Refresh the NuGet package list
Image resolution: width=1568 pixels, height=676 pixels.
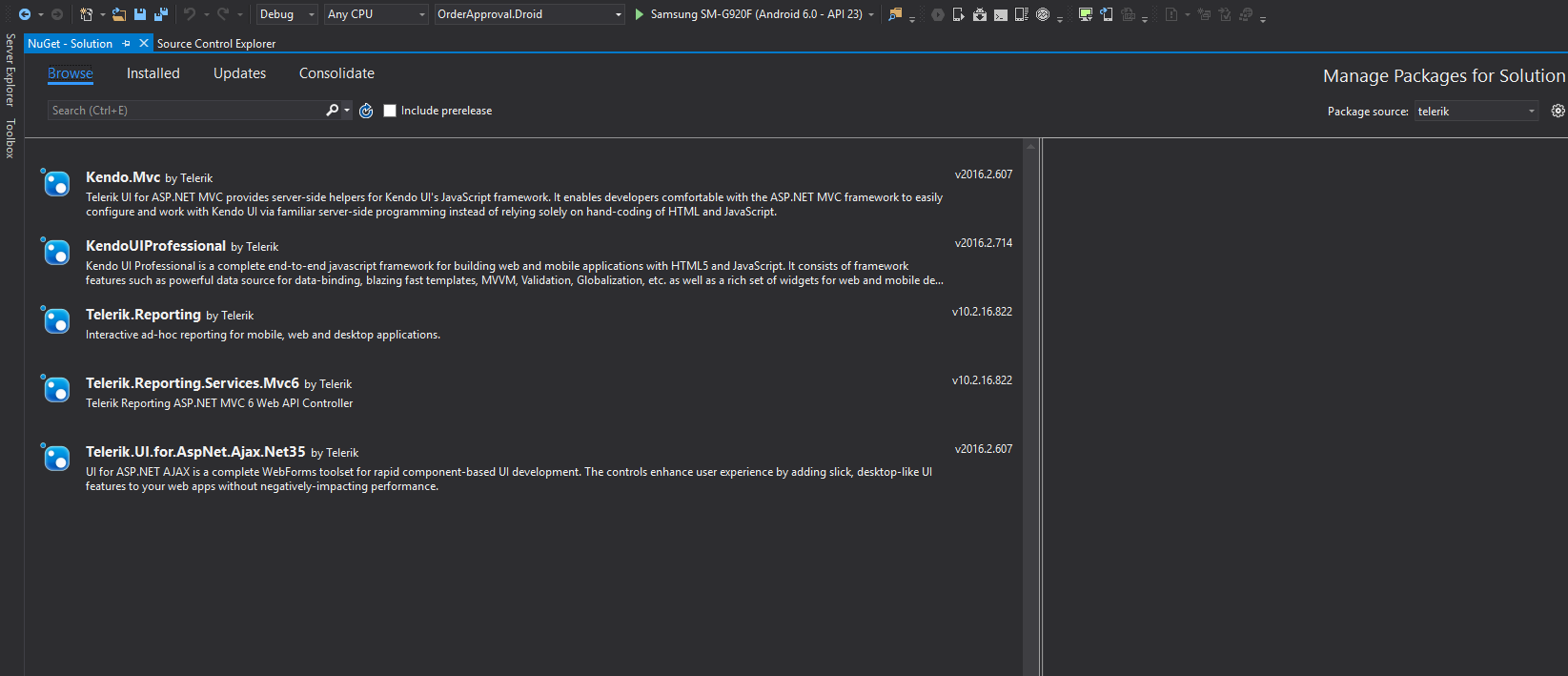(x=366, y=111)
